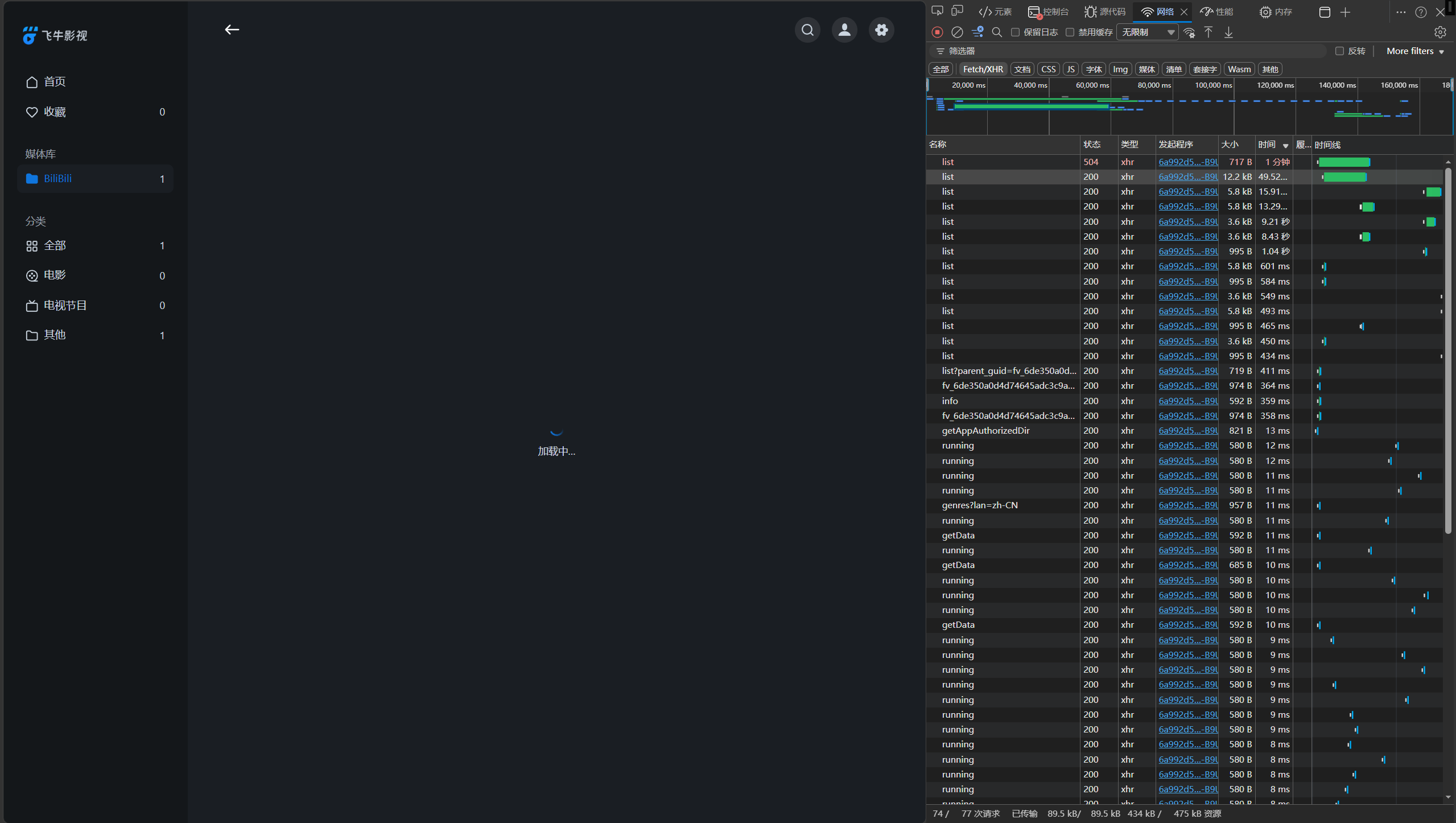Select the 媒体 filter
This screenshot has height=823, width=1456.
tap(1146, 69)
